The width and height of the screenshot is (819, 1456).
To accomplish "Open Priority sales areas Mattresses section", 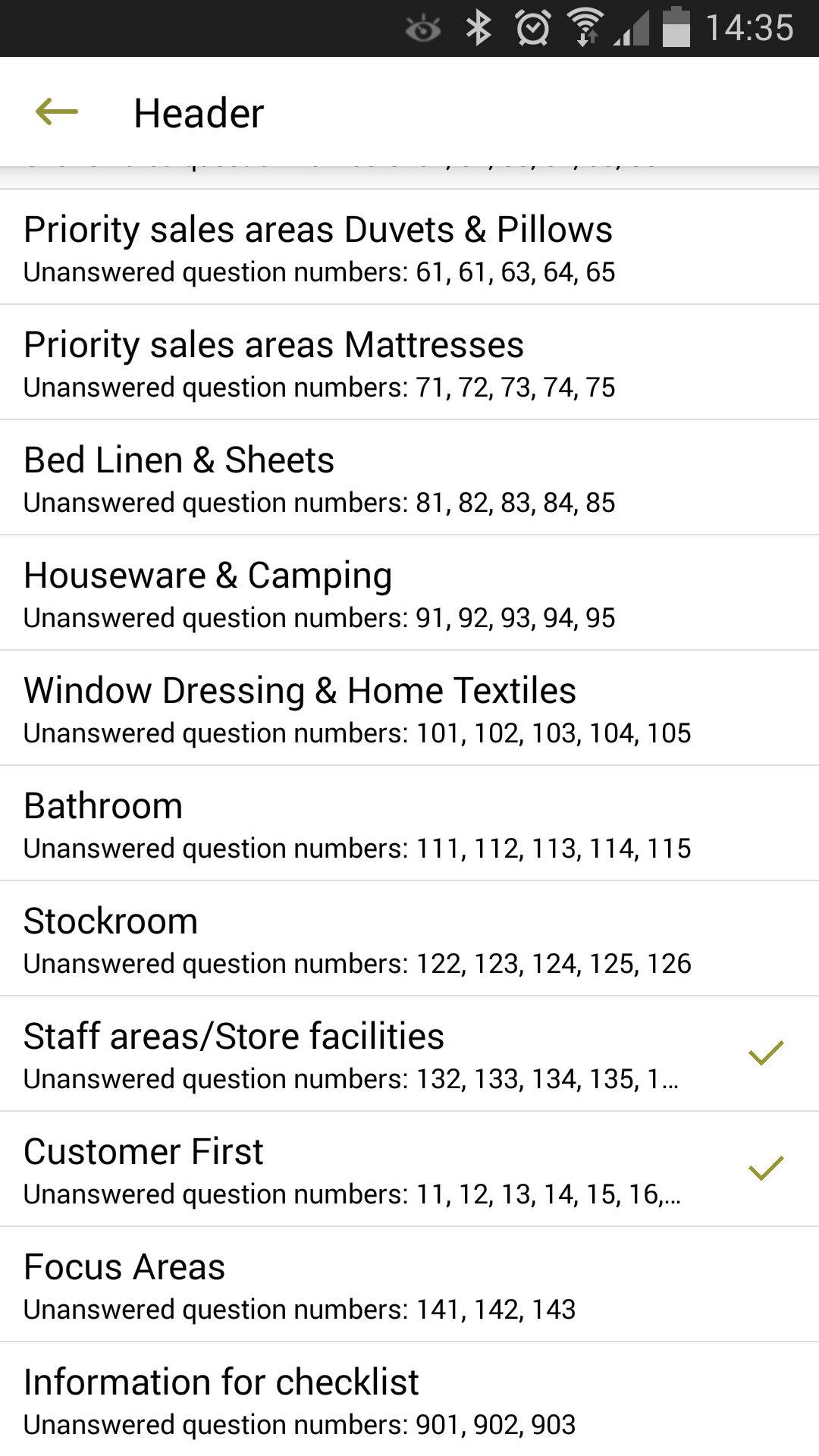I will [x=318, y=362].
